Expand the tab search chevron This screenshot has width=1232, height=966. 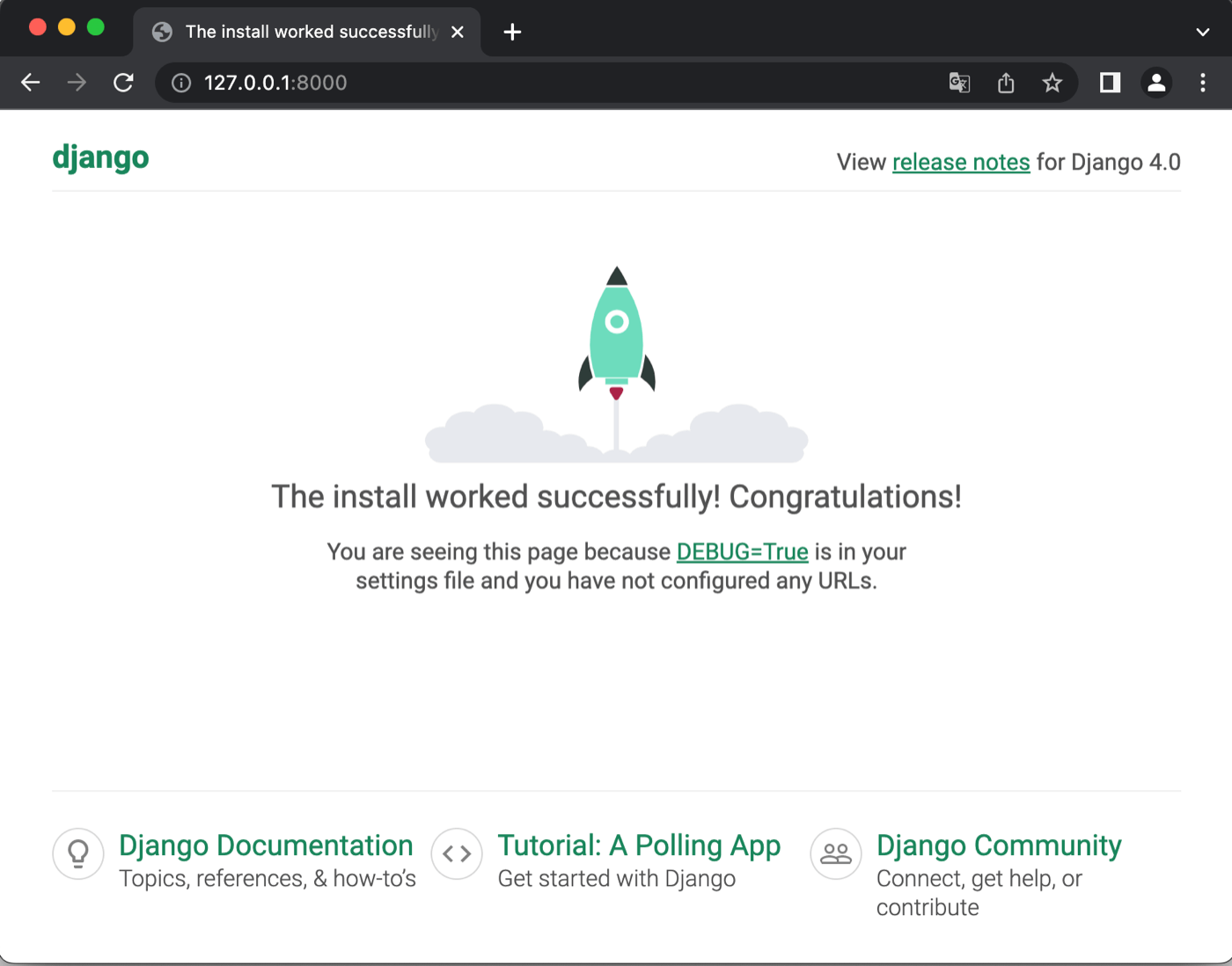pos(1202,33)
